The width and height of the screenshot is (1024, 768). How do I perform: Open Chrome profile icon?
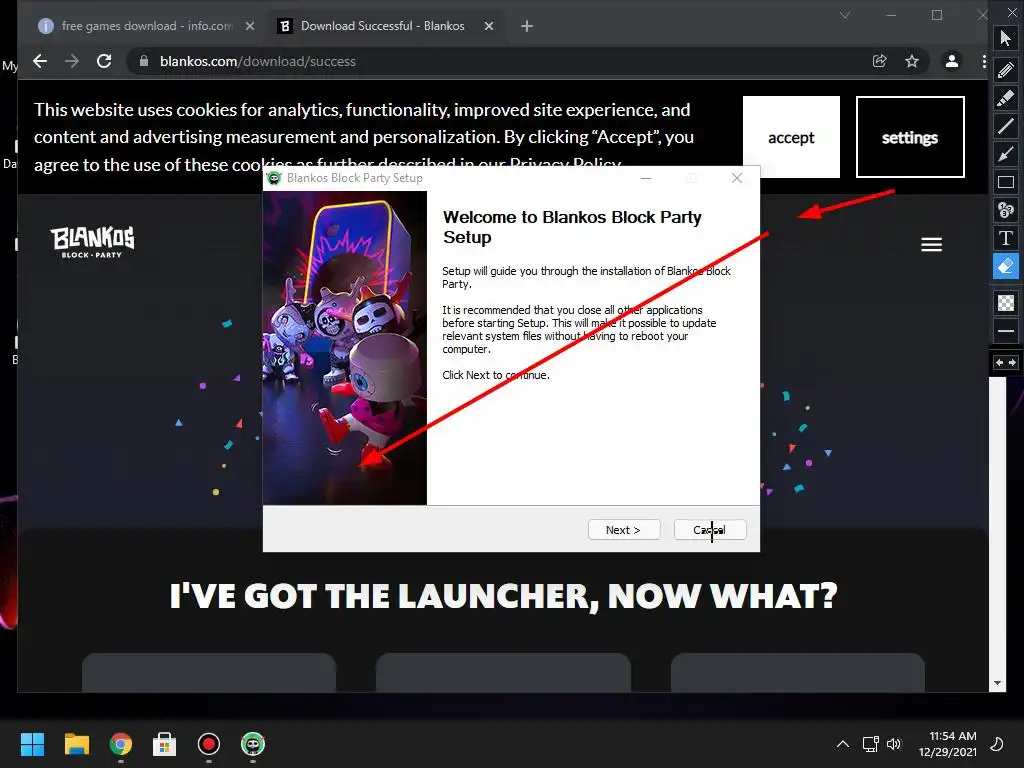click(952, 61)
